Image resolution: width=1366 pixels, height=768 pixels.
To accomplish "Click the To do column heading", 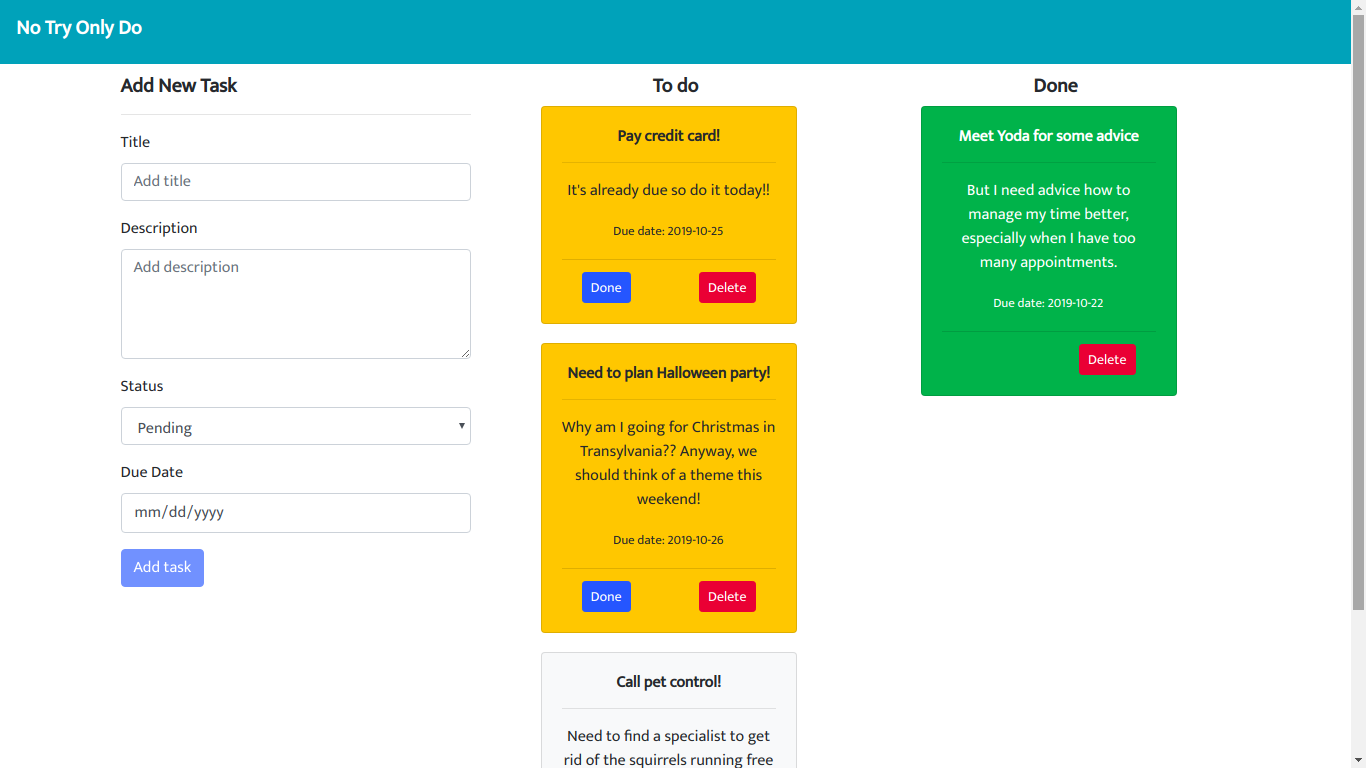I will click(676, 86).
